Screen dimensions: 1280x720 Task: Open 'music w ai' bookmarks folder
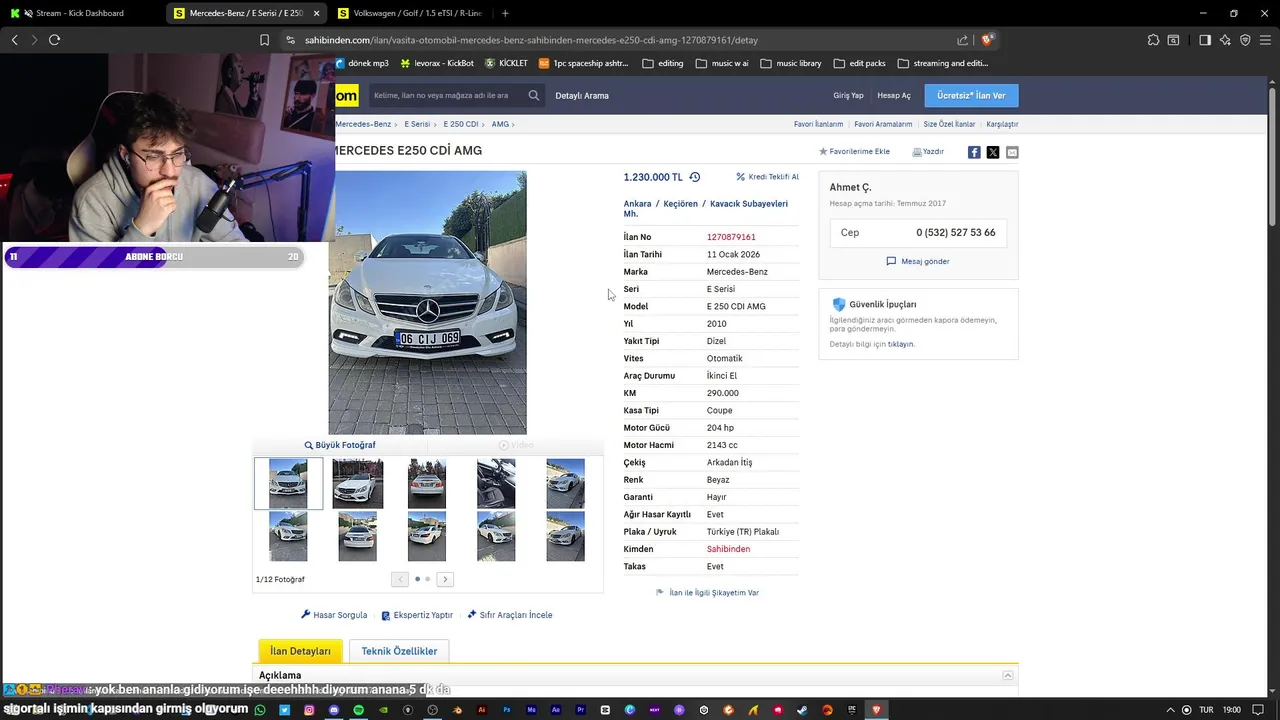point(722,63)
